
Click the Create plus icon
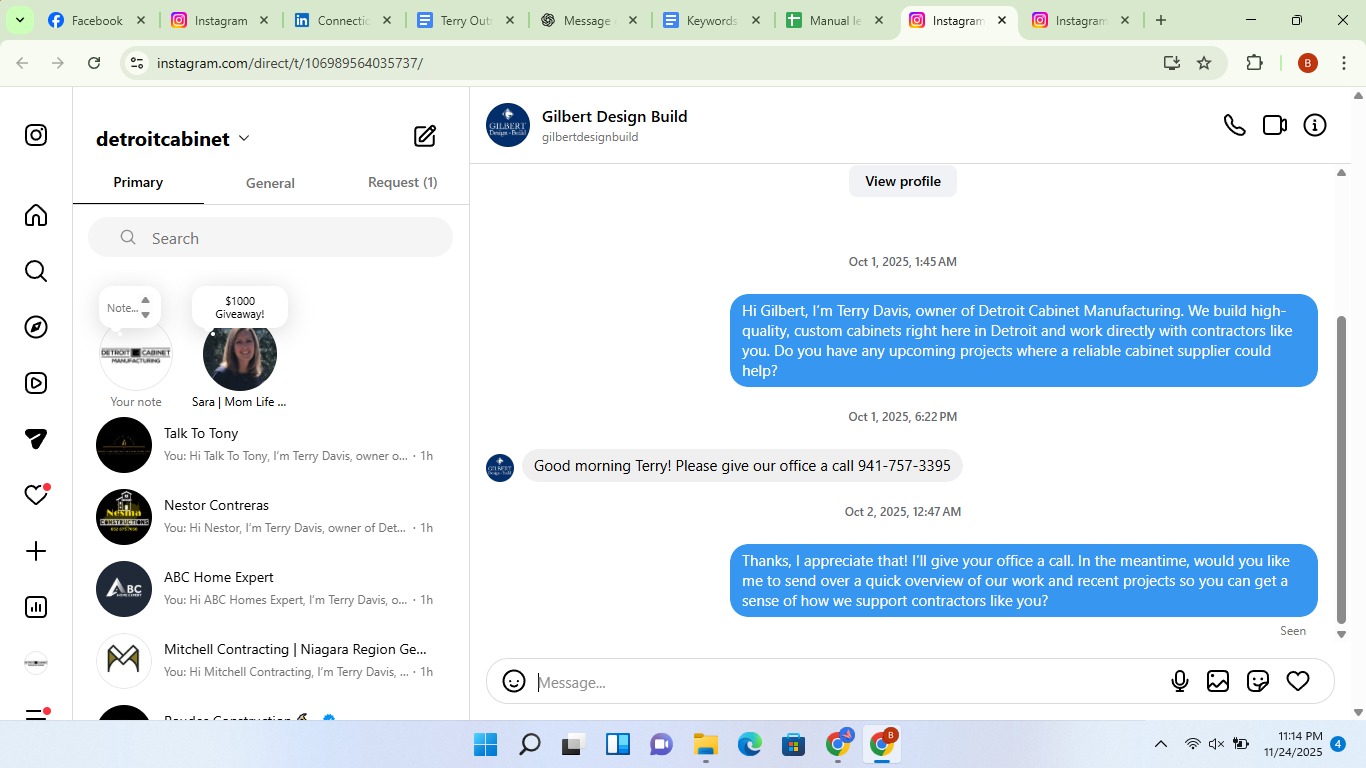(36, 551)
